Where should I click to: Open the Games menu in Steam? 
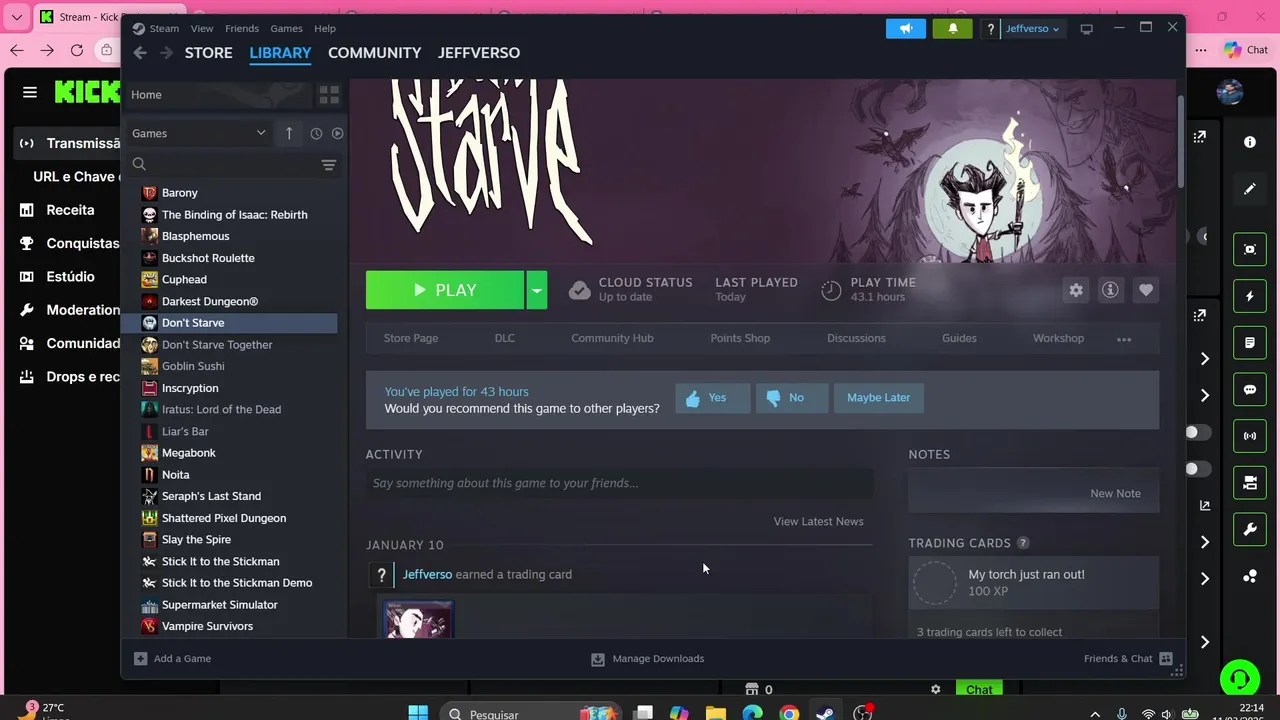[x=286, y=28]
